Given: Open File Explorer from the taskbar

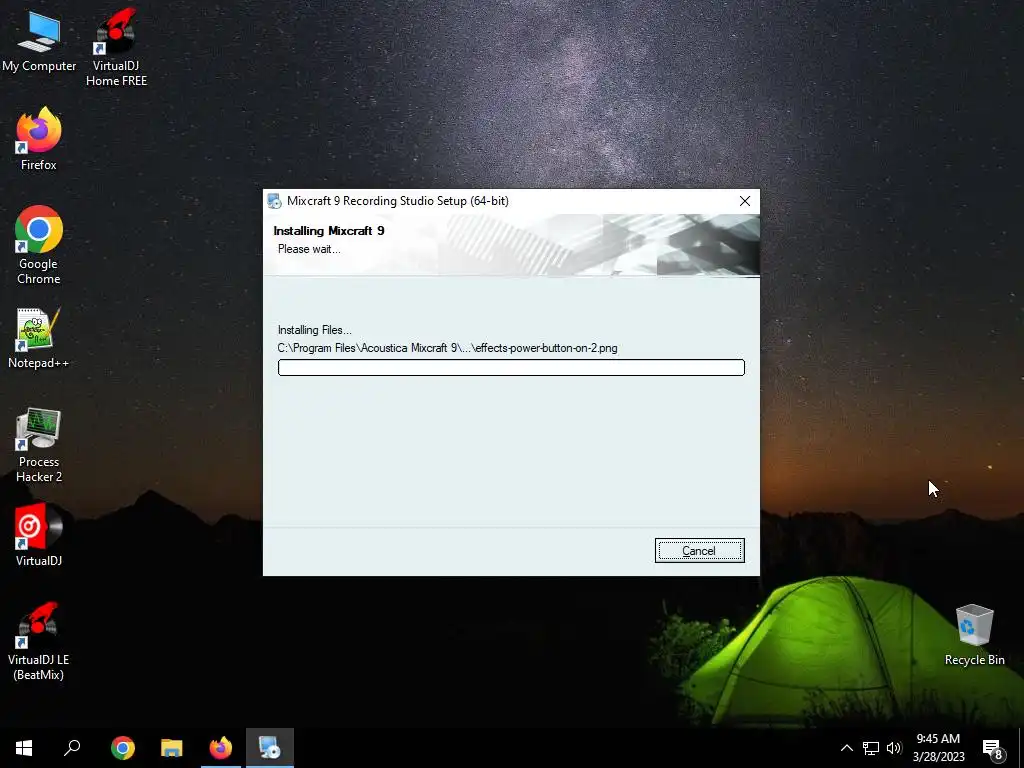Looking at the screenshot, I should tap(172, 748).
